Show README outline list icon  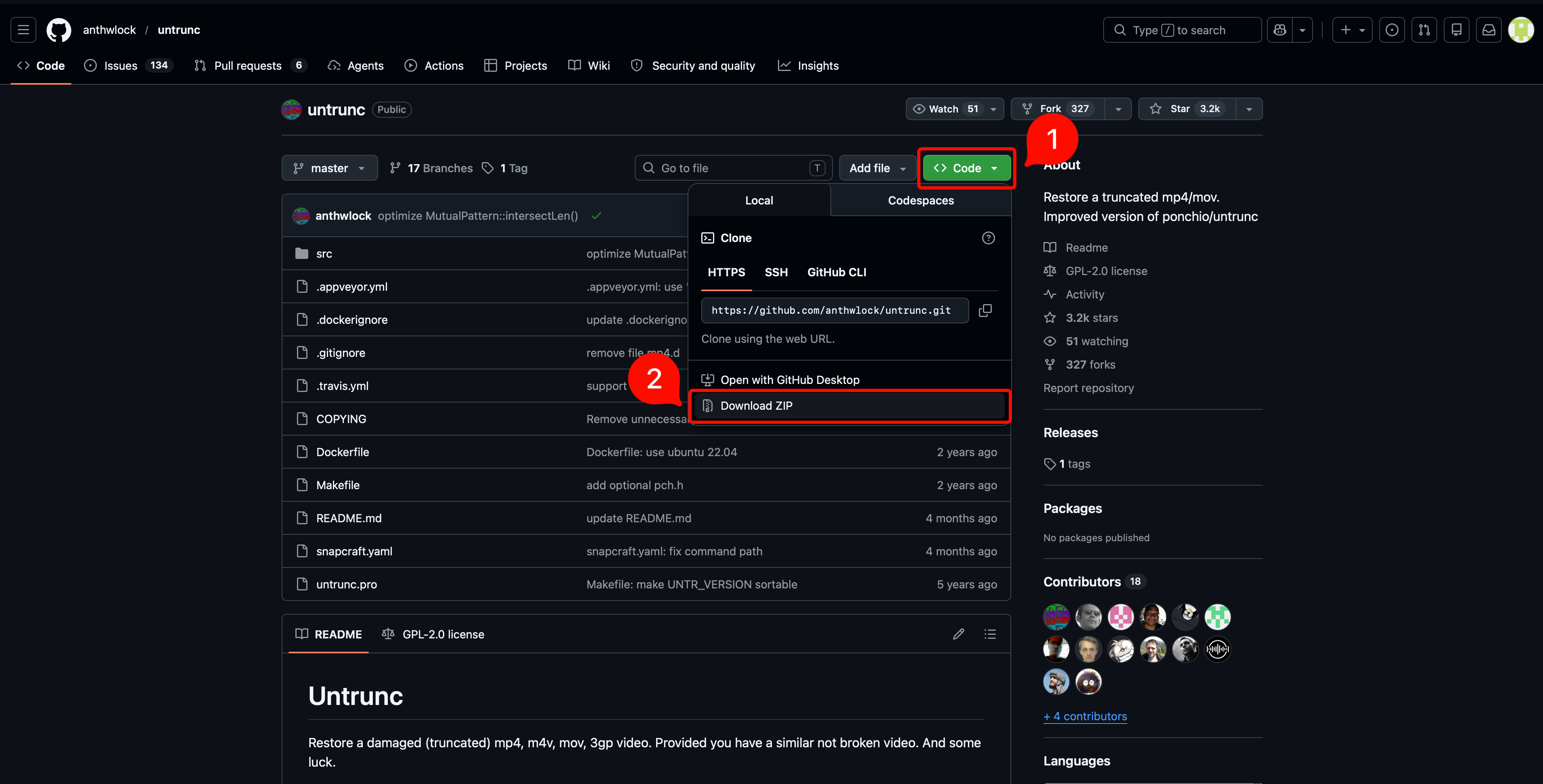point(990,634)
